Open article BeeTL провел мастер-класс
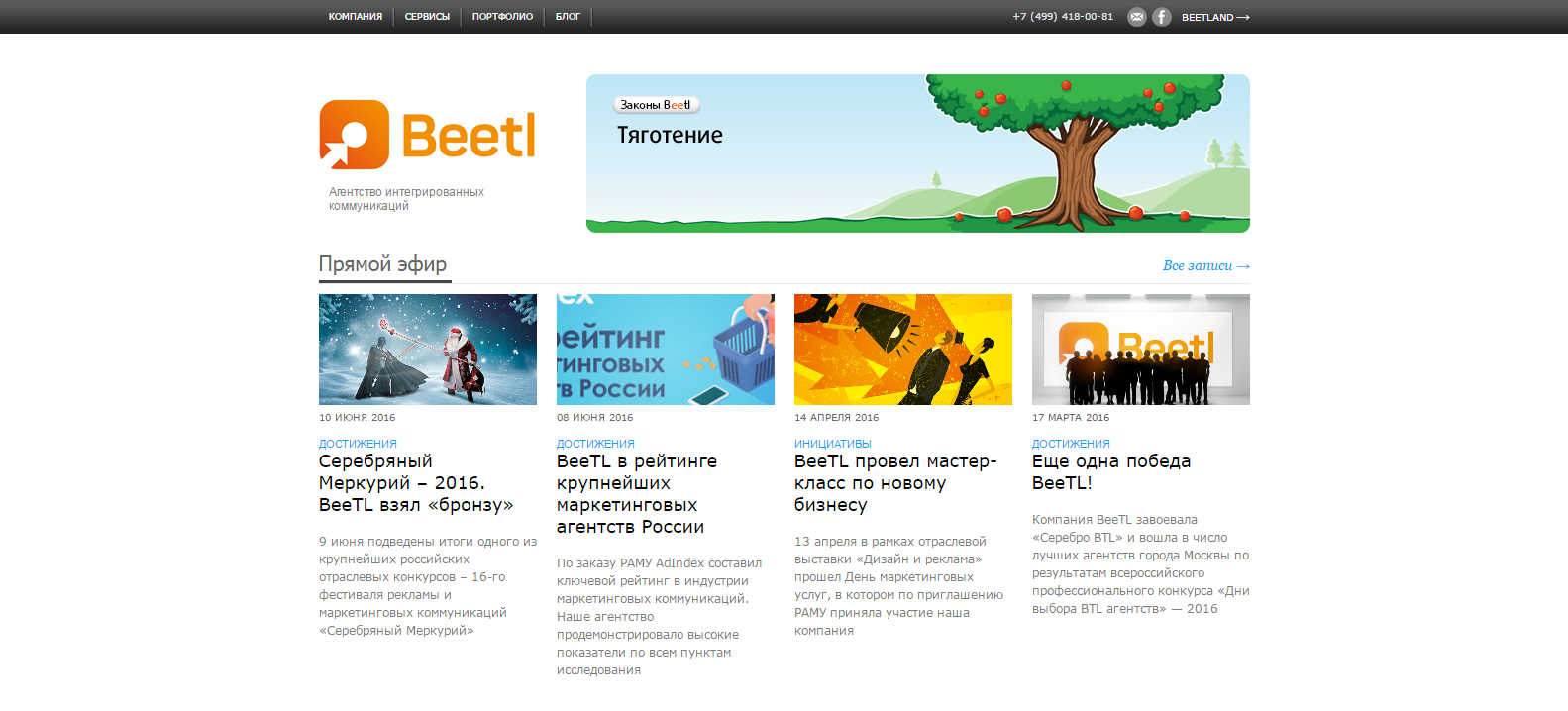 tap(895, 483)
